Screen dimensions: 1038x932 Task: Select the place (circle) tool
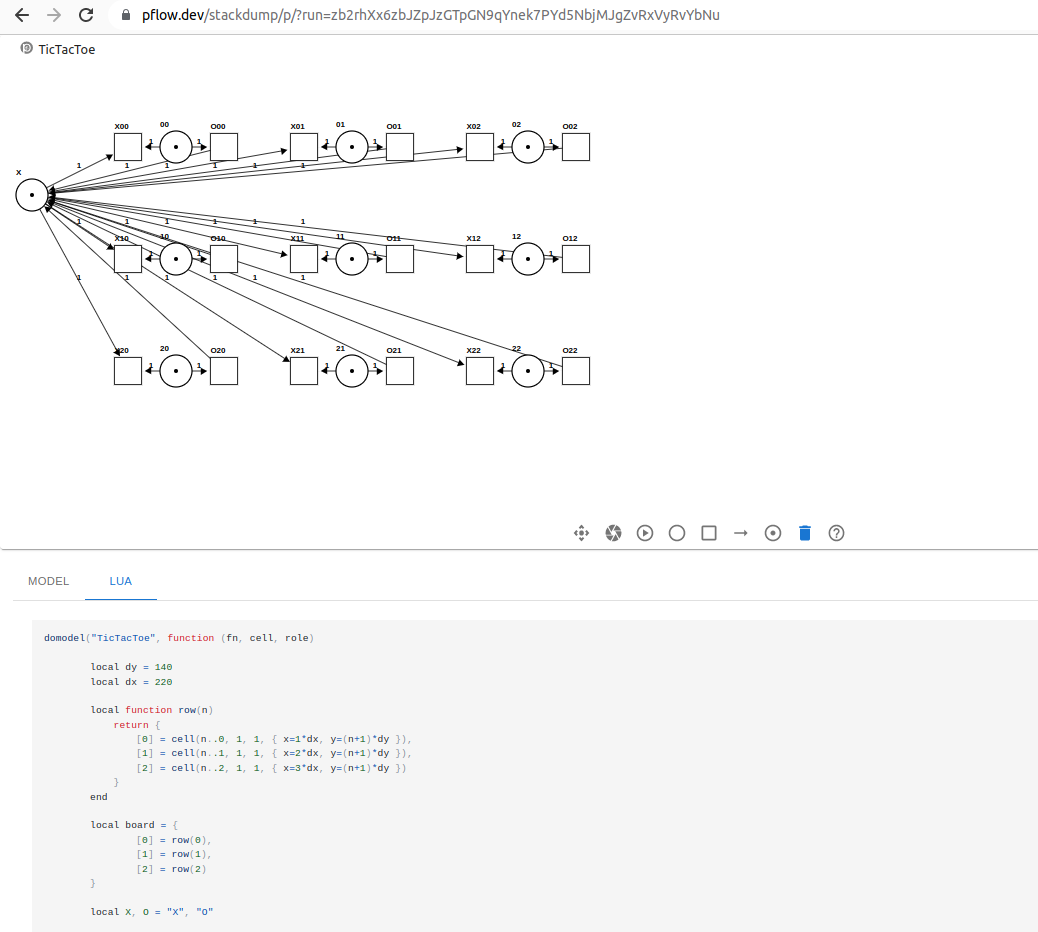(x=677, y=533)
